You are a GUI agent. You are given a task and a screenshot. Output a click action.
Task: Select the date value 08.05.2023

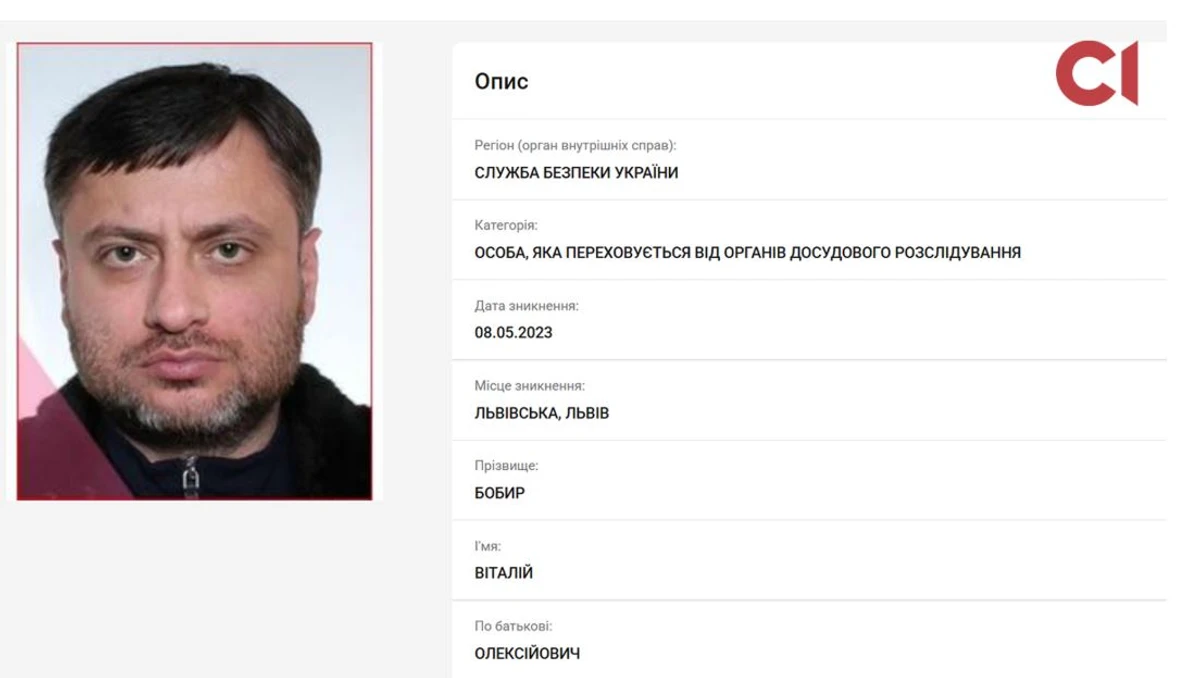(x=513, y=333)
